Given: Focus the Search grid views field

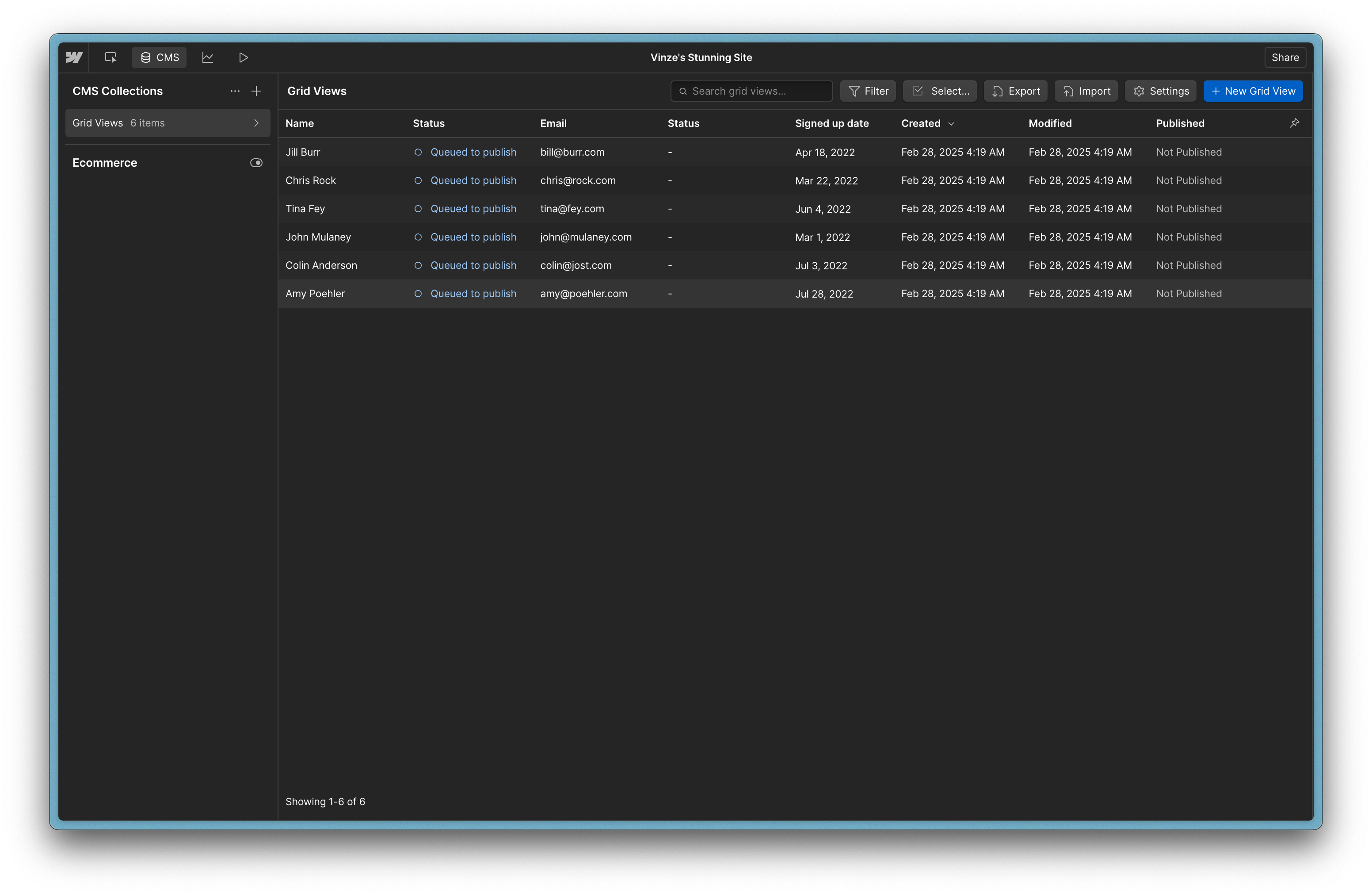Looking at the screenshot, I should point(752,91).
